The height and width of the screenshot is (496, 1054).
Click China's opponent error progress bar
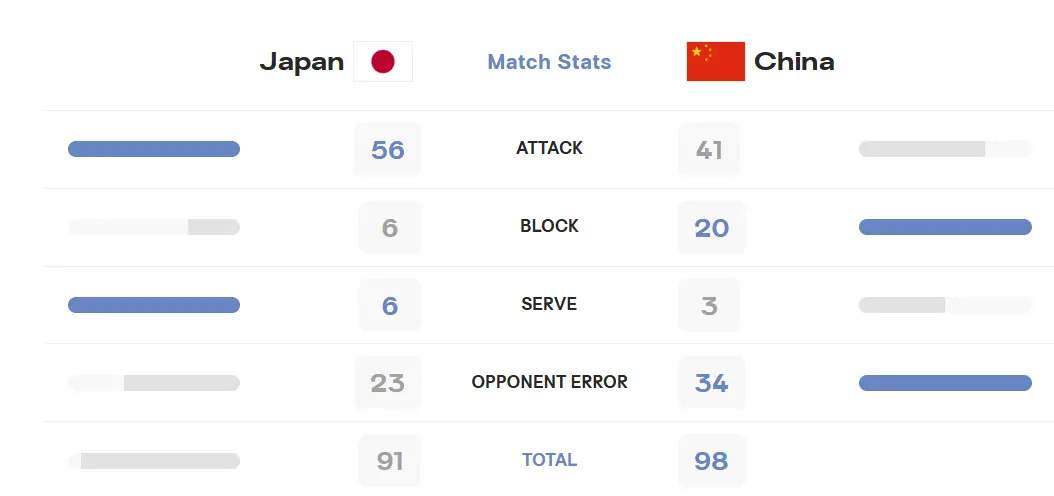coord(945,383)
